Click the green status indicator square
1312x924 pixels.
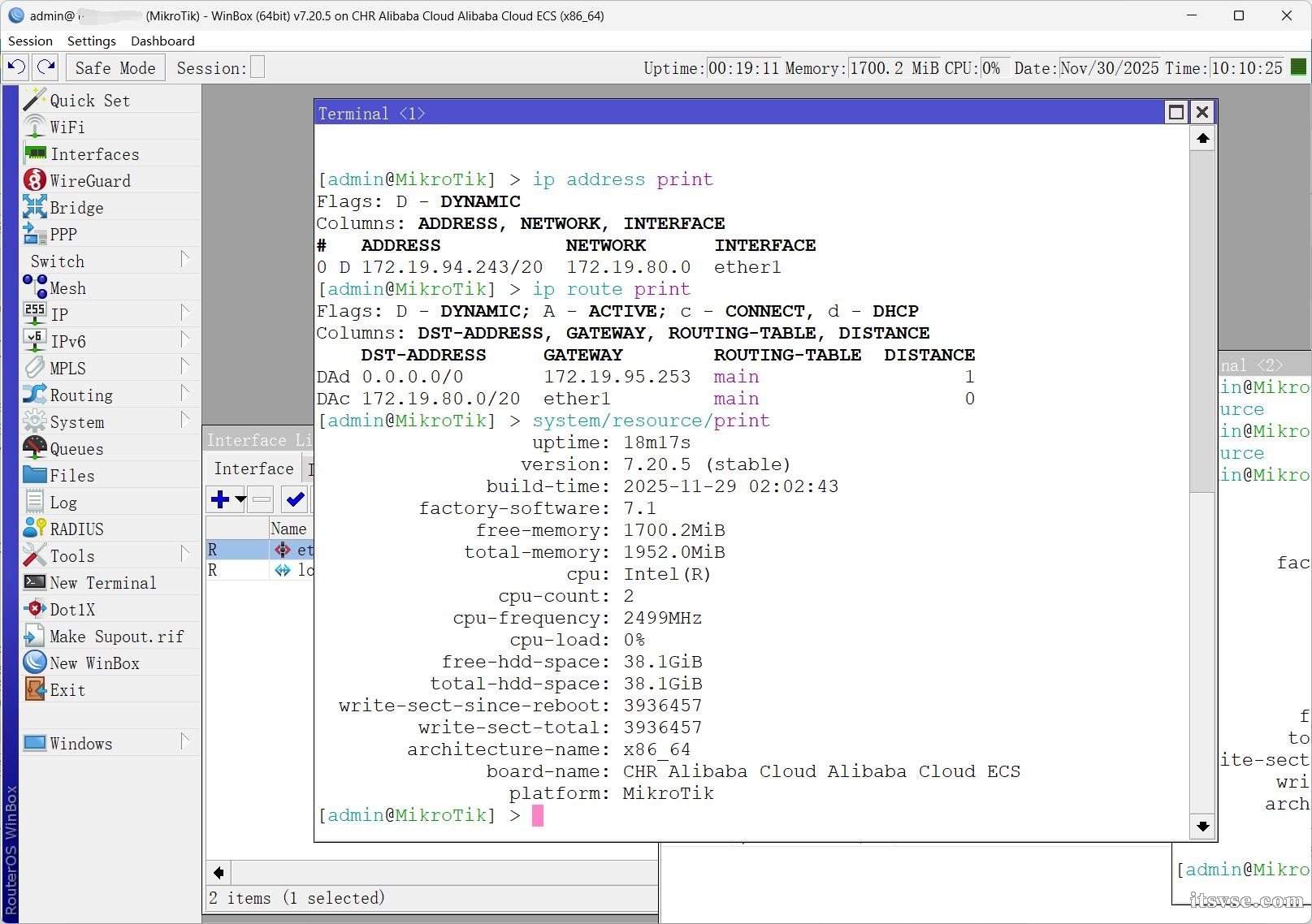1298,67
